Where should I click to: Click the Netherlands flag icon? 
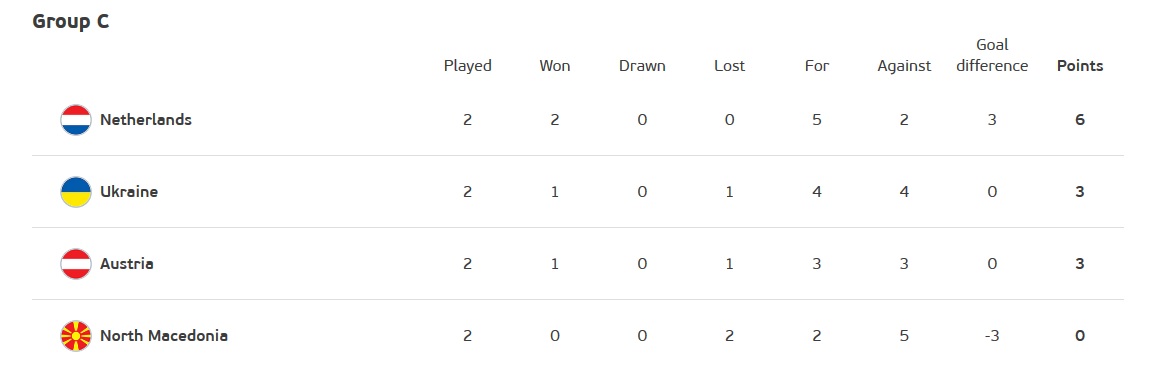click(x=76, y=120)
